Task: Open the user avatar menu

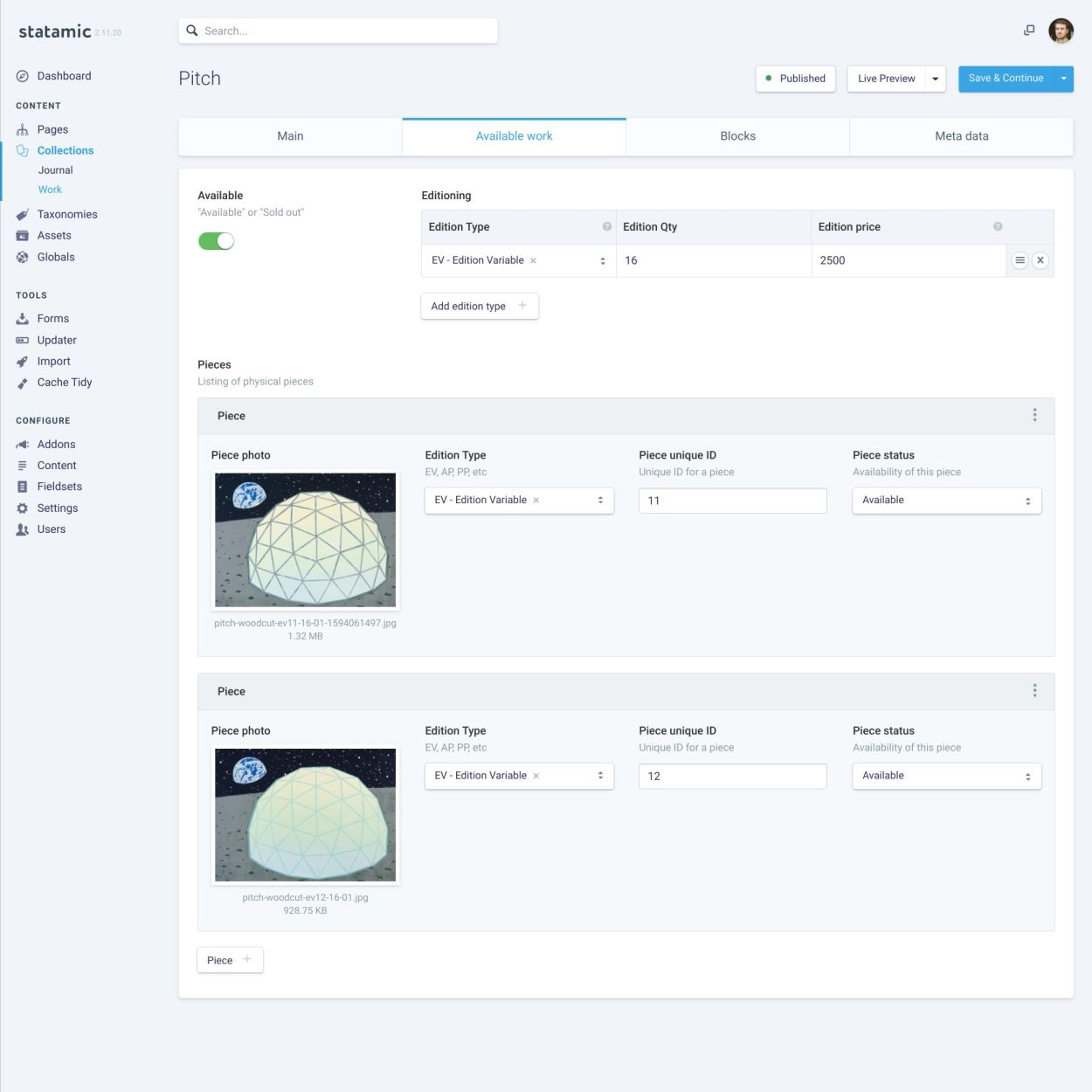Action: pos(1061,31)
